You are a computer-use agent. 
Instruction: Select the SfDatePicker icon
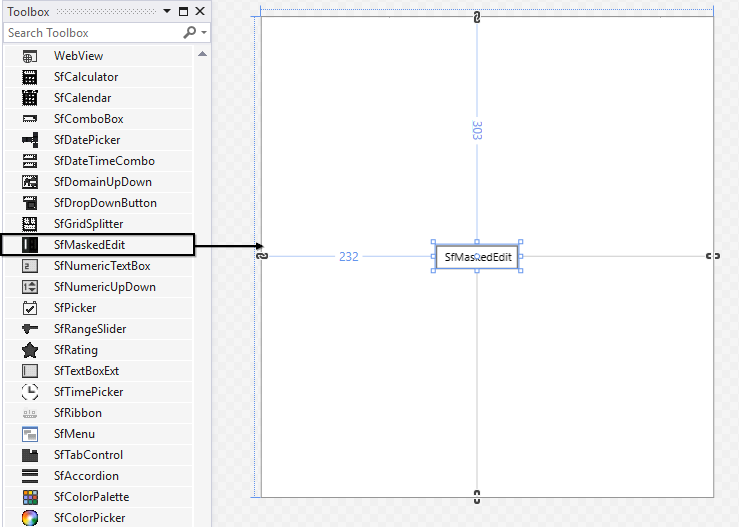pos(30,140)
